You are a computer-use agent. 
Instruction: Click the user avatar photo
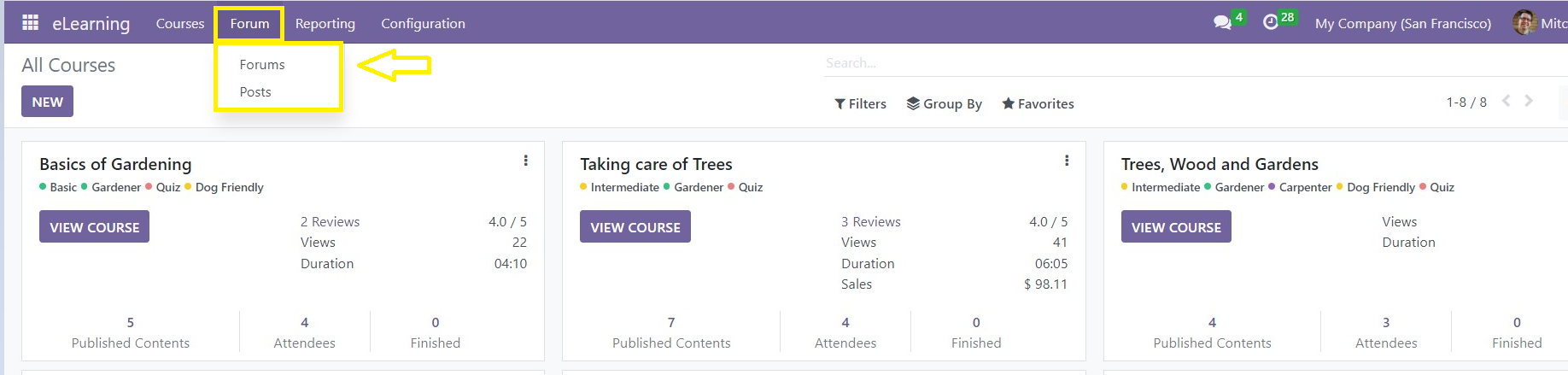tap(1524, 23)
